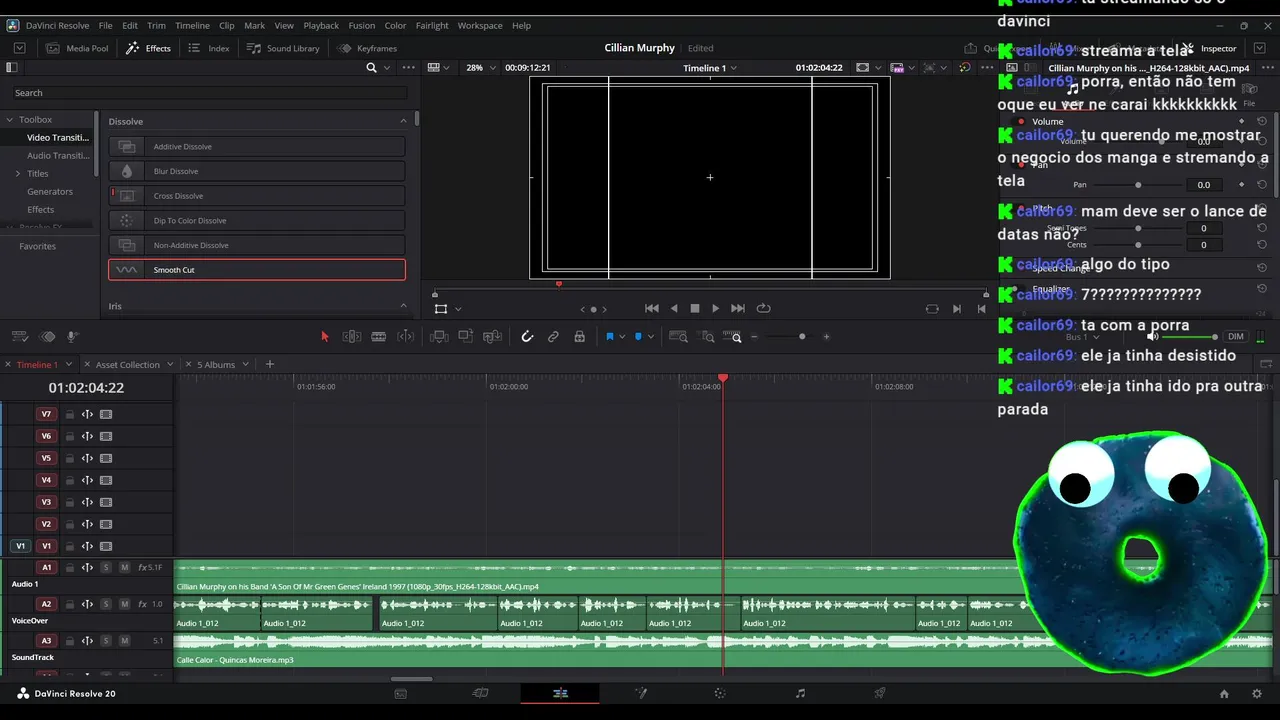Screen dimensions: 1280x720
Task: Switch to the Color page icon
Action: pos(720,693)
